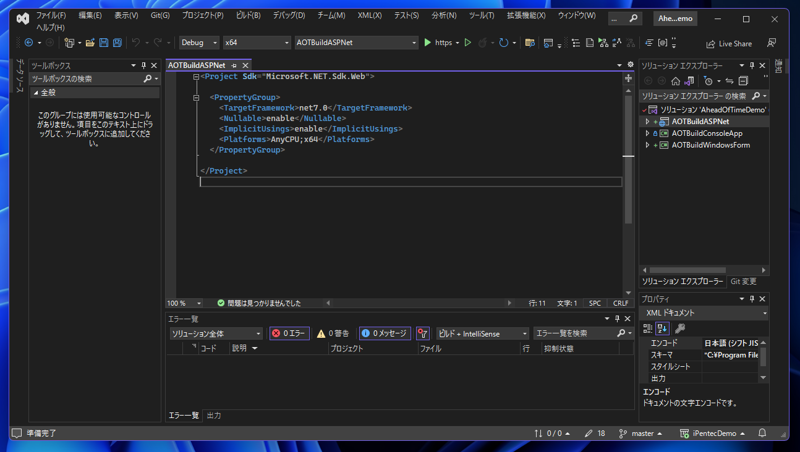Click Home icon in Solution Explorer toolbar
This screenshot has height=452, width=800.
[x=676, y=81]
